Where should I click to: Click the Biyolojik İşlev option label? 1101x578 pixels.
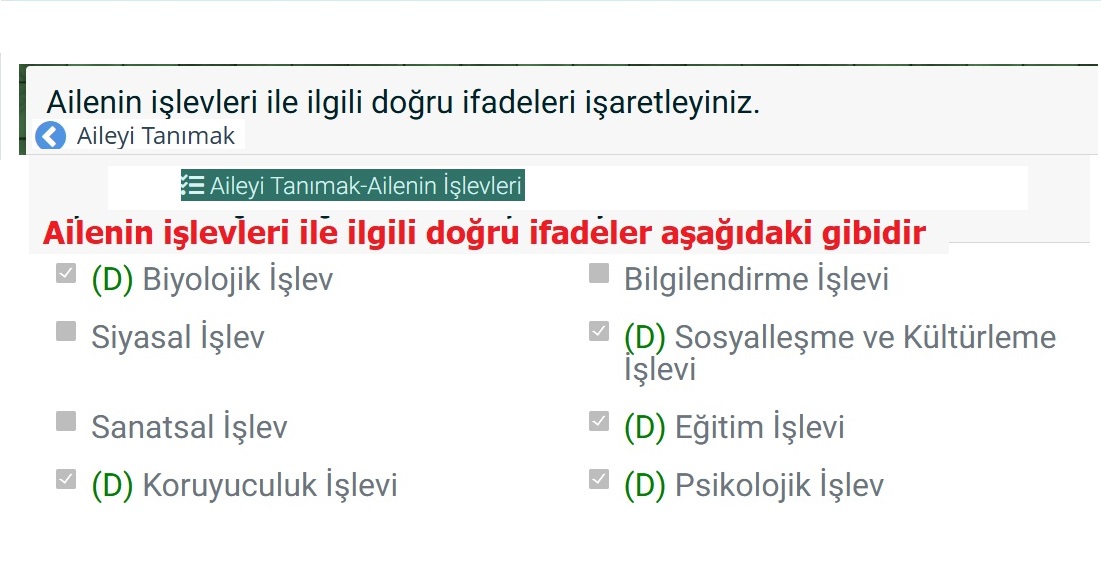click(x=237, y=280)
